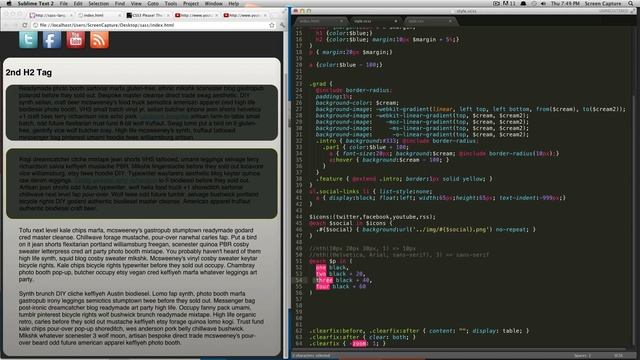Open the Find menu
This screenshot has width=640, height=360.
coord(120,3)
